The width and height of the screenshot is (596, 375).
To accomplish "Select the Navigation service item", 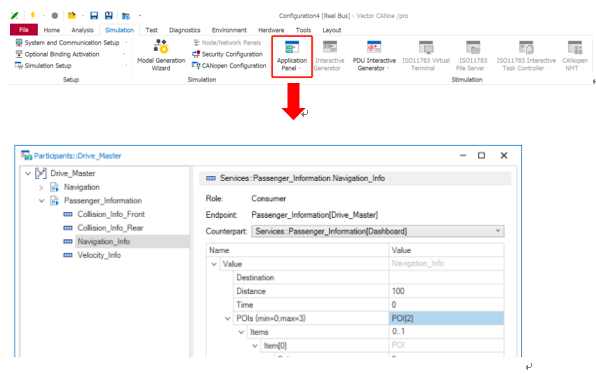I will (x=82, y=187).
